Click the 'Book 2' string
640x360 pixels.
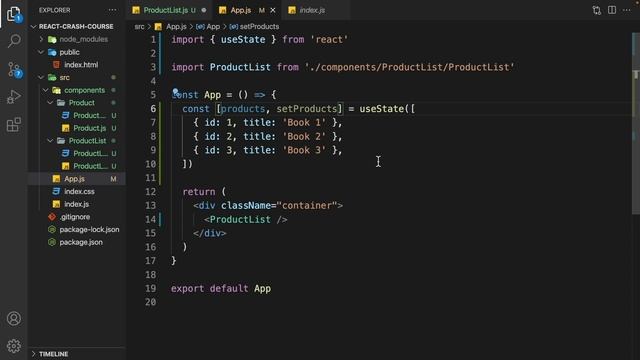point(304,136)
